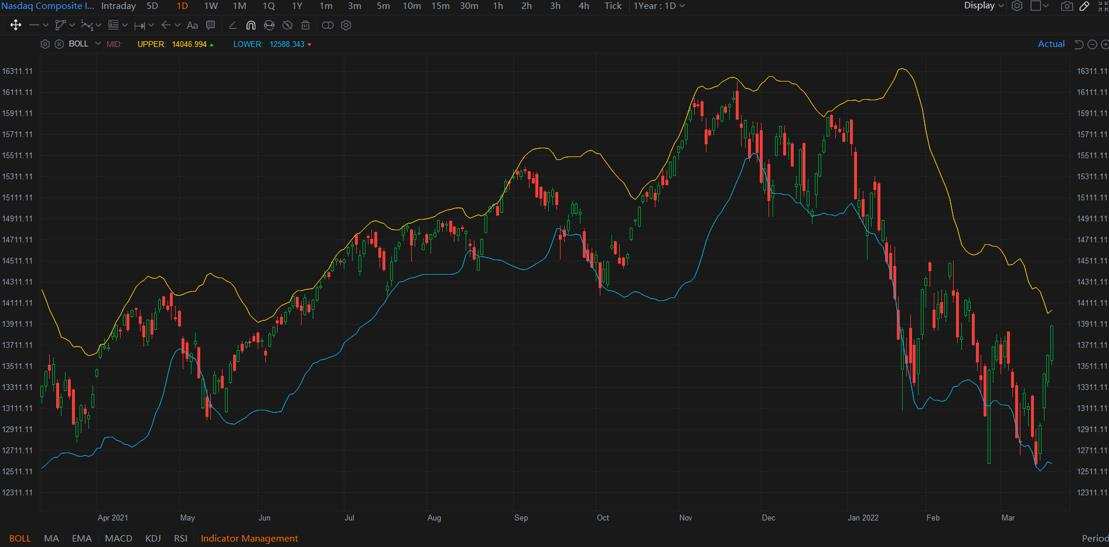
Task: Zoom in the chart with plus icon
Action: pos(1104,44)
